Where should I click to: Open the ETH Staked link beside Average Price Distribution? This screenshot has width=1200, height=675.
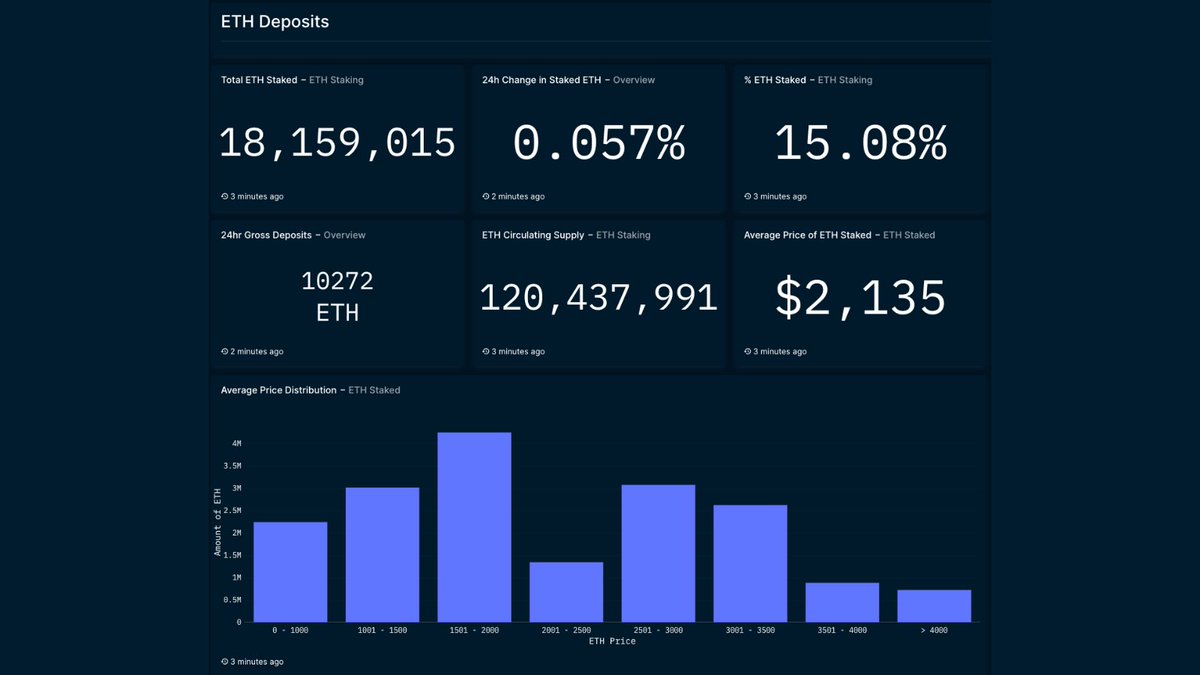(372, 390)
